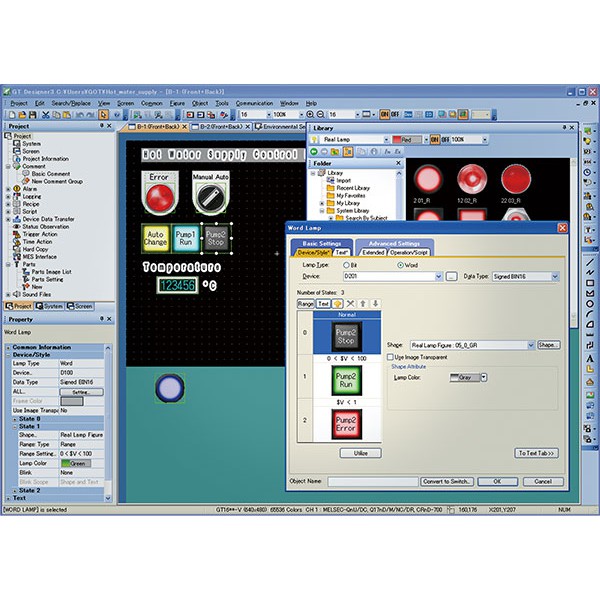Open the Screen menu

(126, 103)
